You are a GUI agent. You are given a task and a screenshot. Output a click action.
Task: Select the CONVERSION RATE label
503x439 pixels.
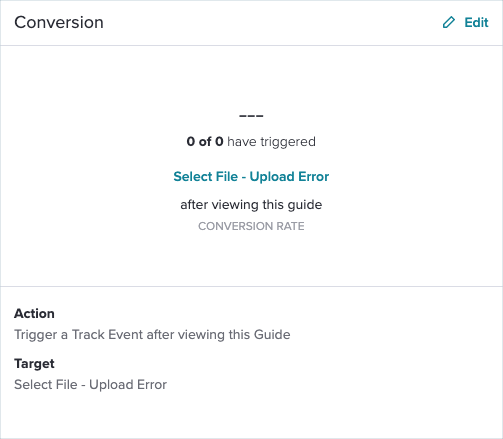coord(251,226)
